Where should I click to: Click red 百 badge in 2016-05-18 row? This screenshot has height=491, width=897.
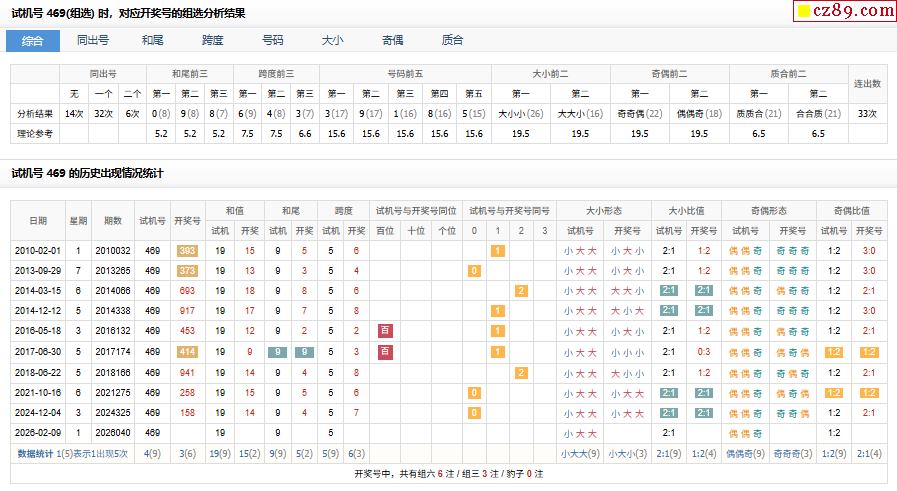[385, 331]
